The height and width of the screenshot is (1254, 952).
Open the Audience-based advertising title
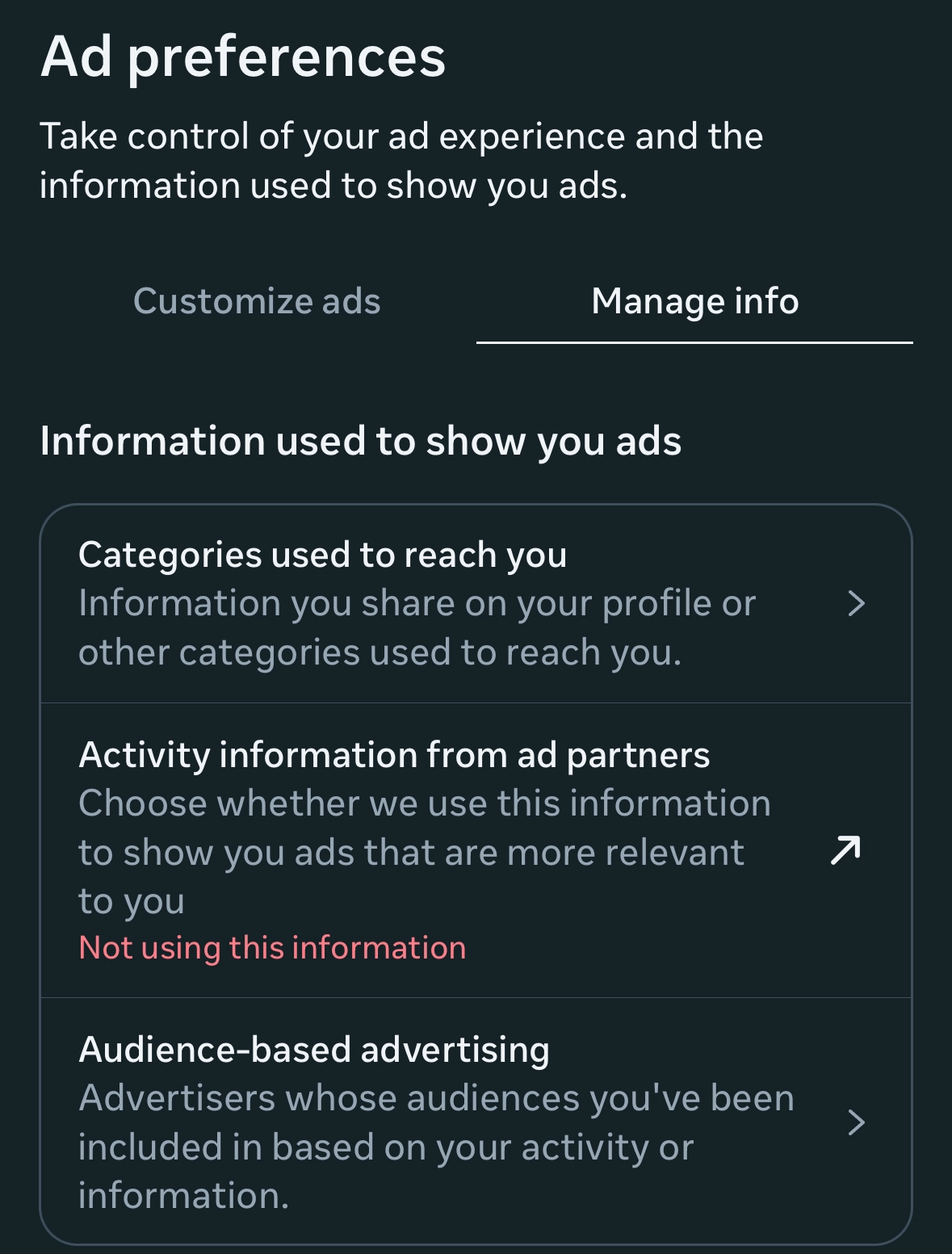[314, 1050]
